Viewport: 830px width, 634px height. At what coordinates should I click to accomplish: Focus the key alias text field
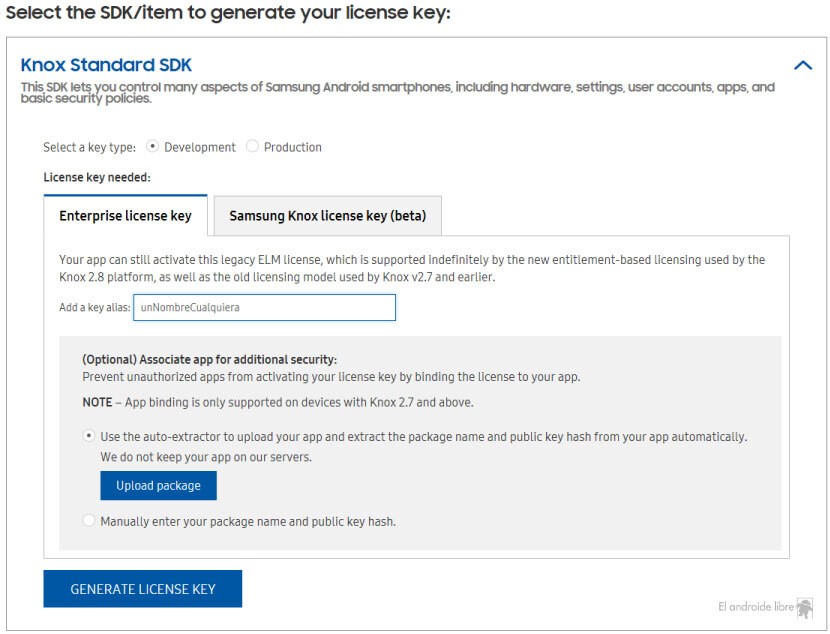pos(264,307)
